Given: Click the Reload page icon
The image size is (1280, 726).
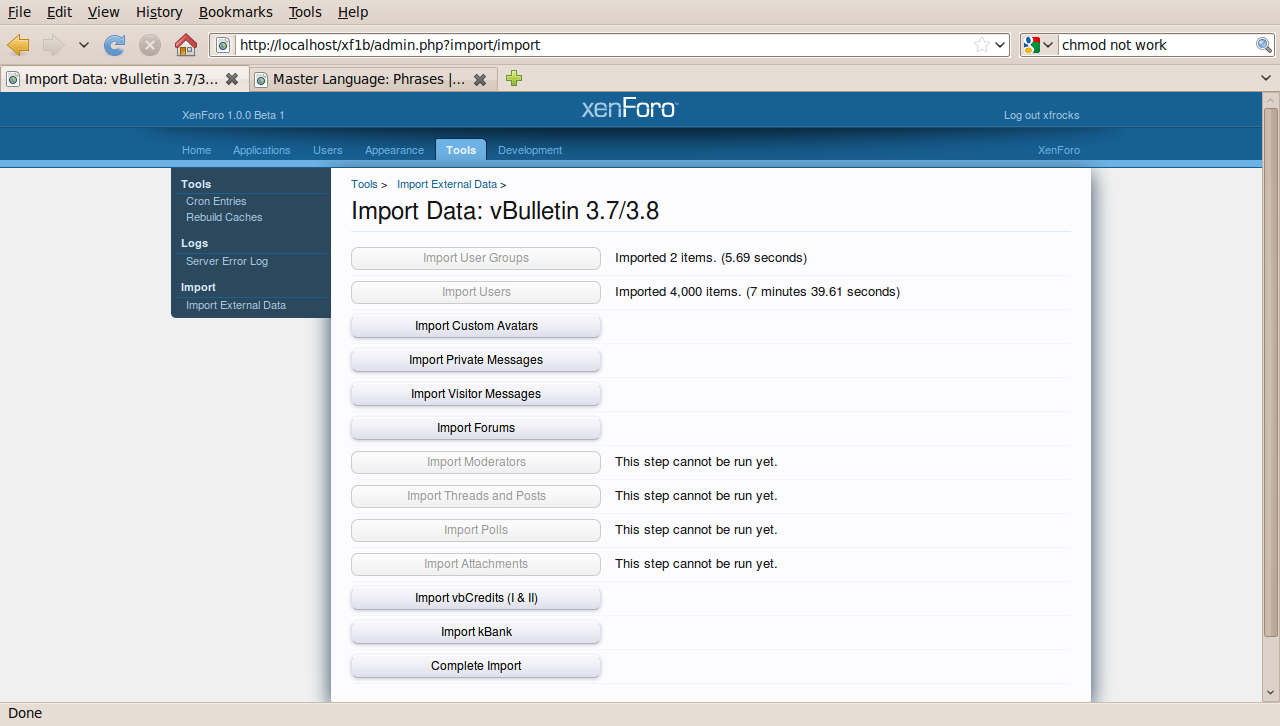Looking at the screenshot, I should coord(115,45).
